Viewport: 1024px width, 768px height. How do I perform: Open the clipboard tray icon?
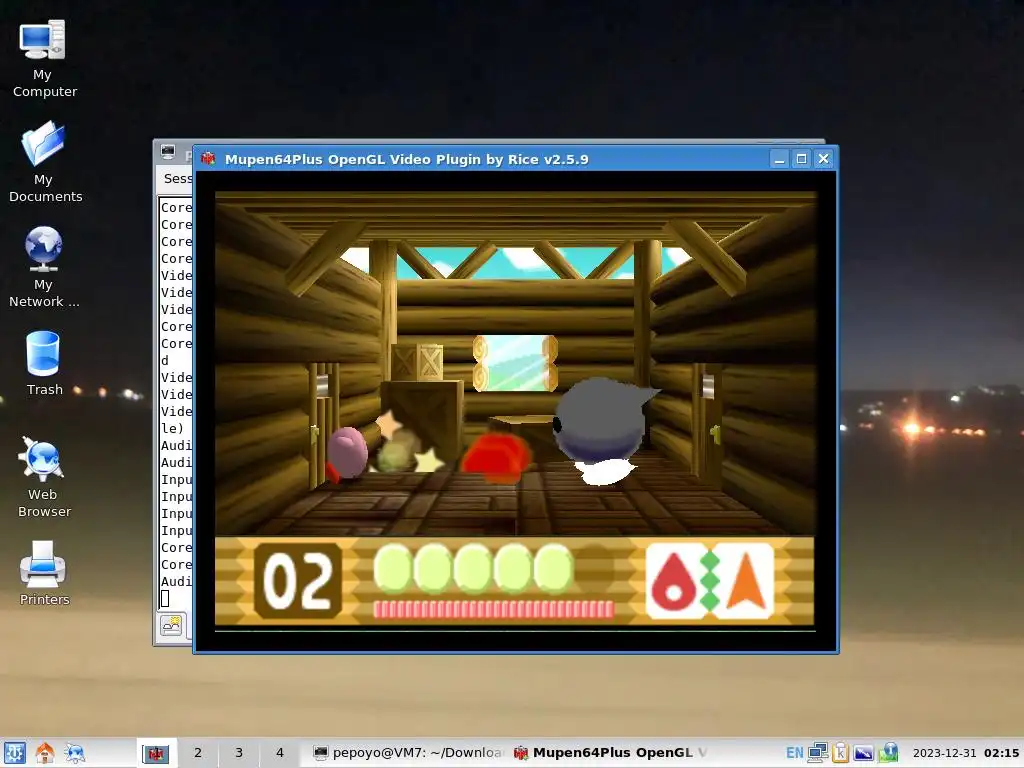(840, 753)
